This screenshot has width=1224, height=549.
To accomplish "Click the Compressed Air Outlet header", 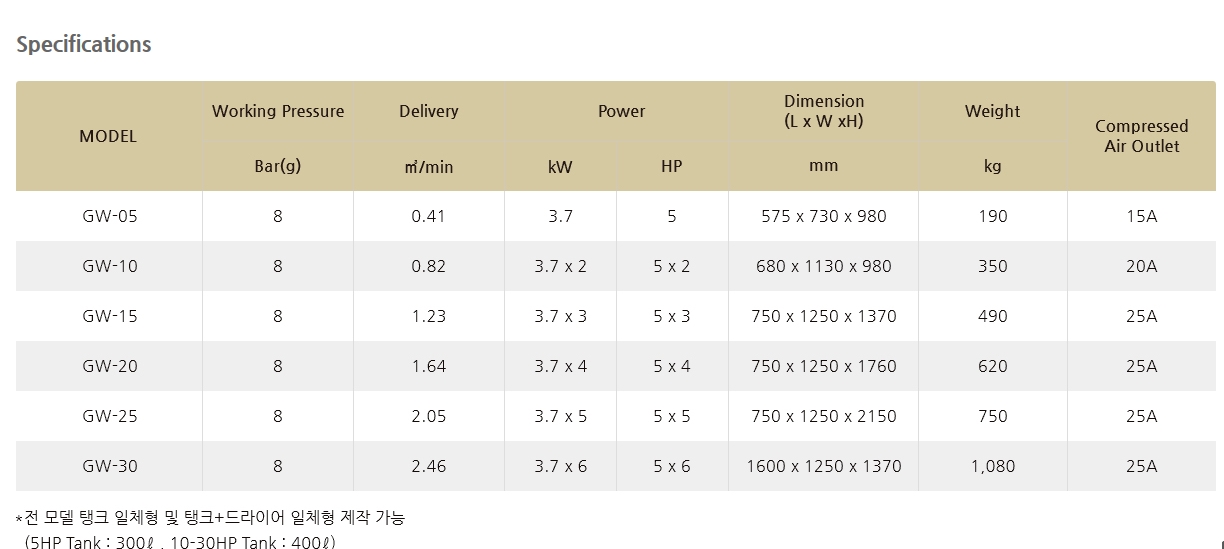I will pyautogui.click(x=1141, y=136).
